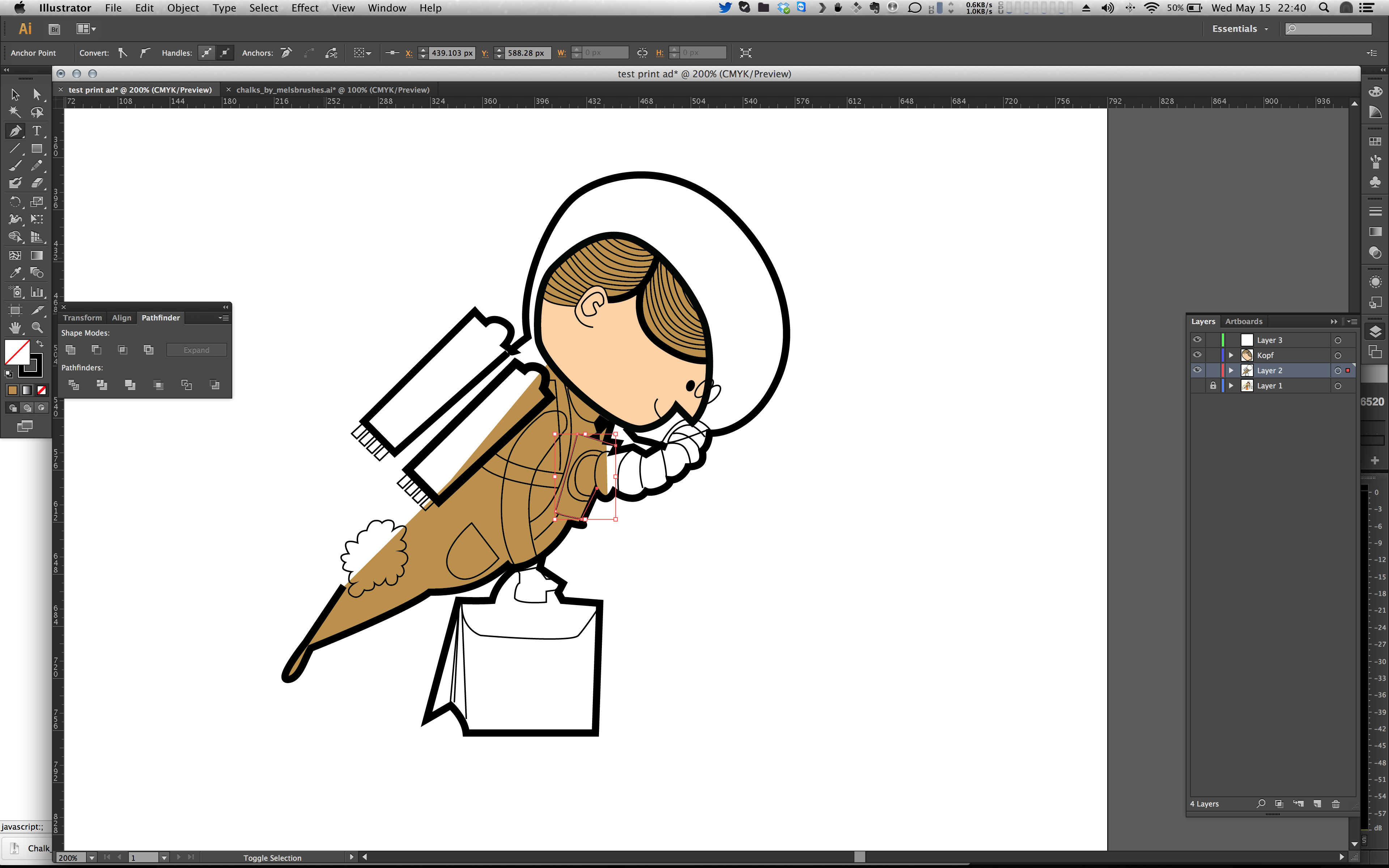Image resolution: width=1389 pixels, height=868 pixels.
Task: Select the Selection tool (black arrow)
Action: tap(15, 94)
